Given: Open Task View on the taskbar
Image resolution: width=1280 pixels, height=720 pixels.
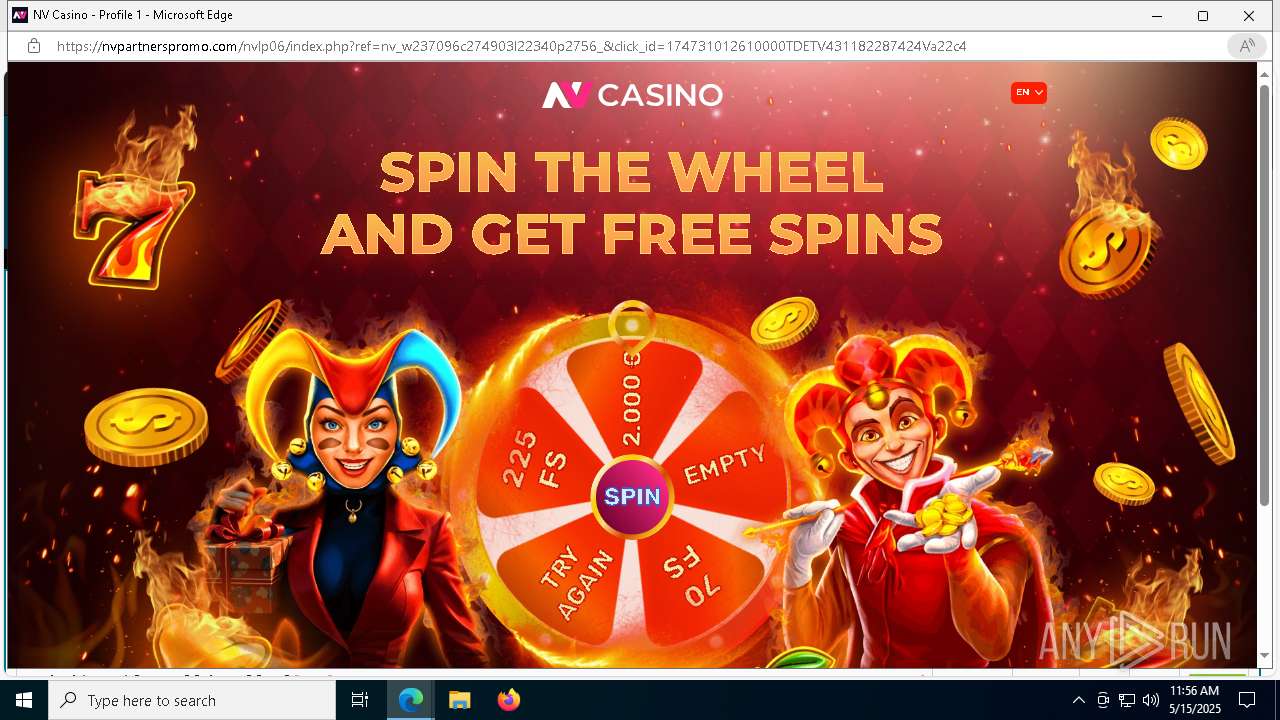Looking at the screenshot, I should pyautogui.click(x=360, y=700).
